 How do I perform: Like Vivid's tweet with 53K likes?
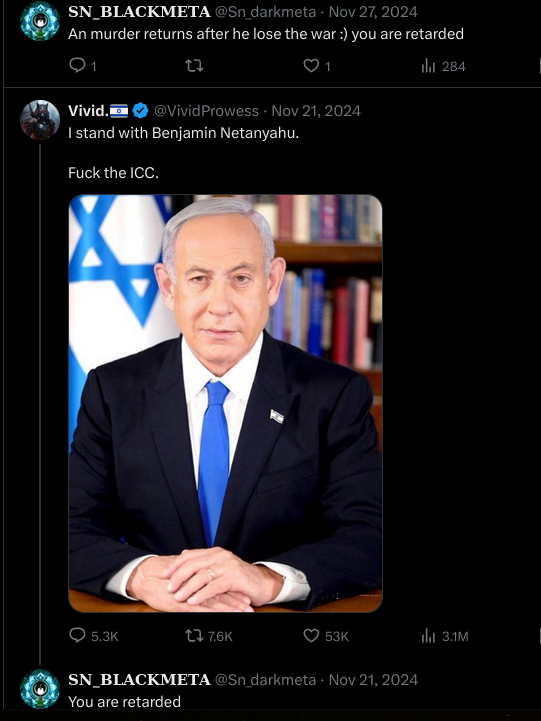(x=326, y=636)
